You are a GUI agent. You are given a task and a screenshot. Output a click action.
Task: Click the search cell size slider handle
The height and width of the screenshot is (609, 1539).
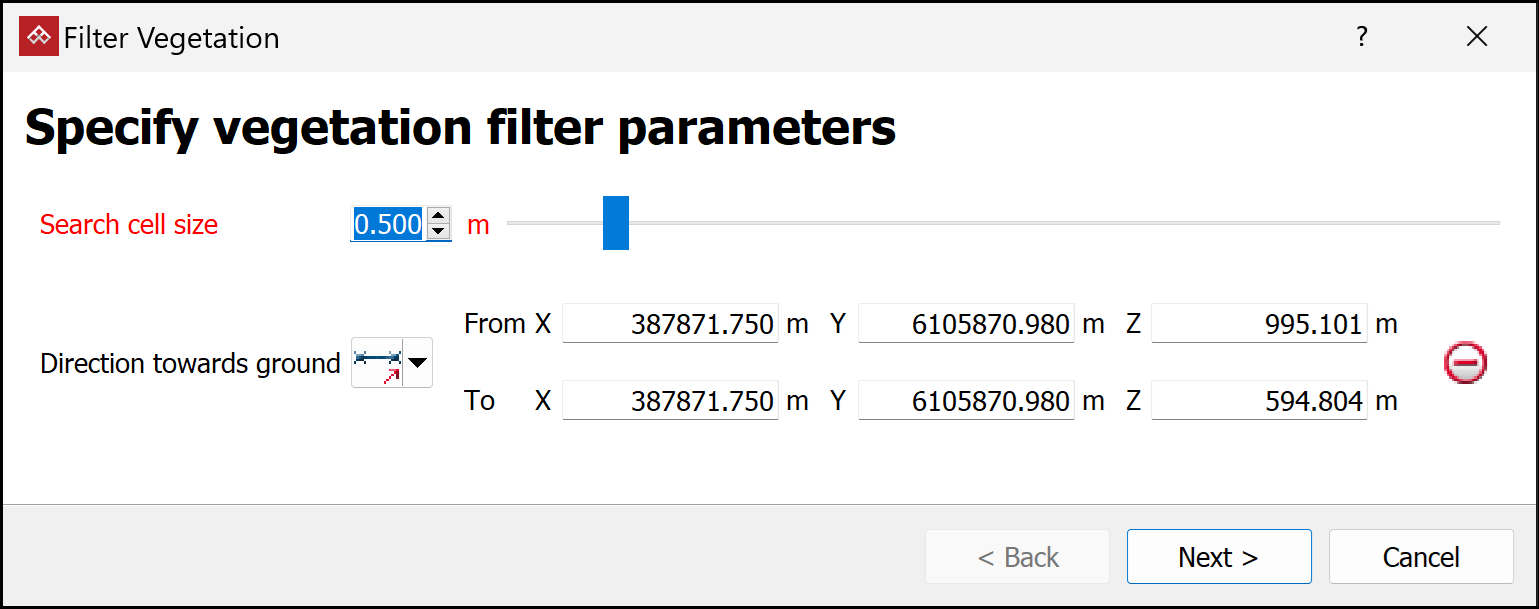(616, 223)
